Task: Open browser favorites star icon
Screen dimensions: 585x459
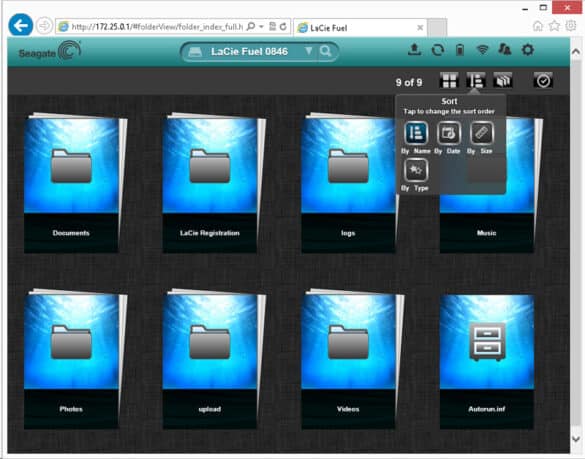Action: pyautogui.click(x=554, y=26)
